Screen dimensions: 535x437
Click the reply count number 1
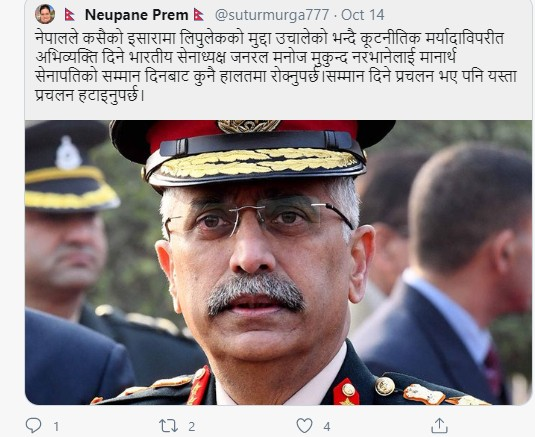click(x=56, y=426)
